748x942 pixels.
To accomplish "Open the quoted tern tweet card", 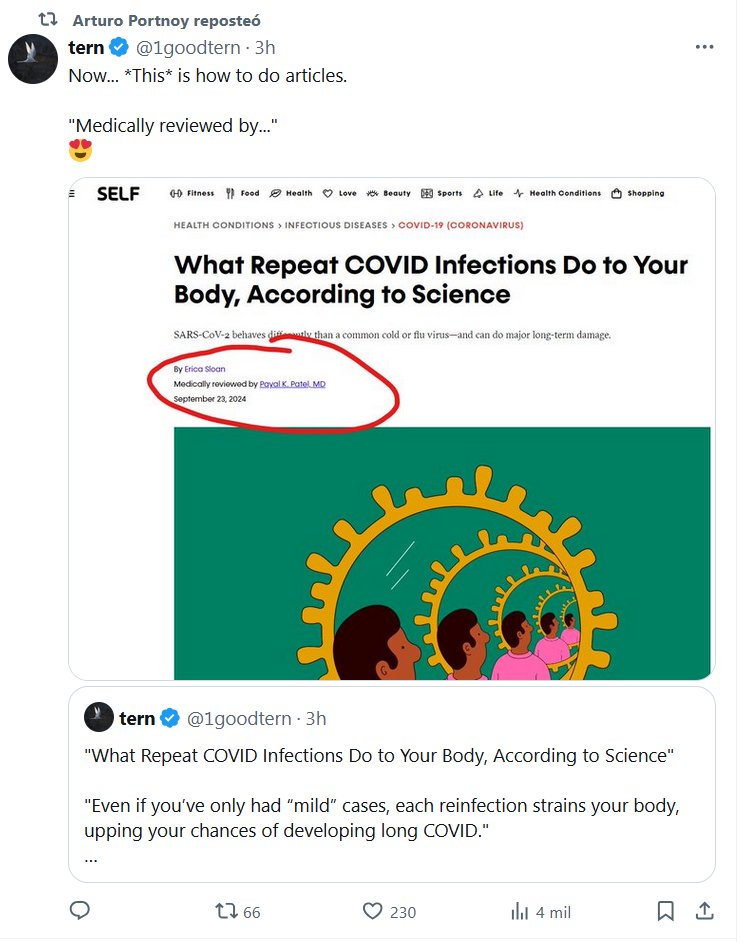I will [392, 785].
